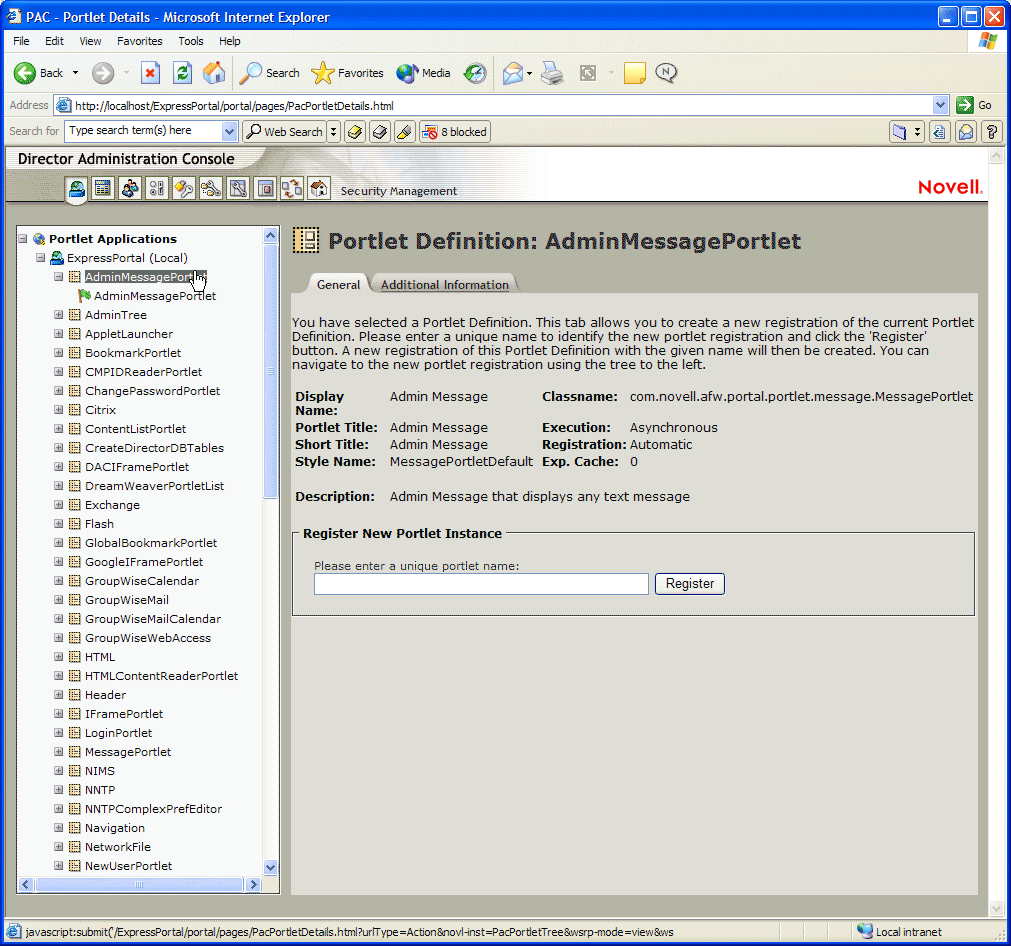Click the question mark help icon
1011x946 pixels.
pyautogui.click(x=992, y=132)
